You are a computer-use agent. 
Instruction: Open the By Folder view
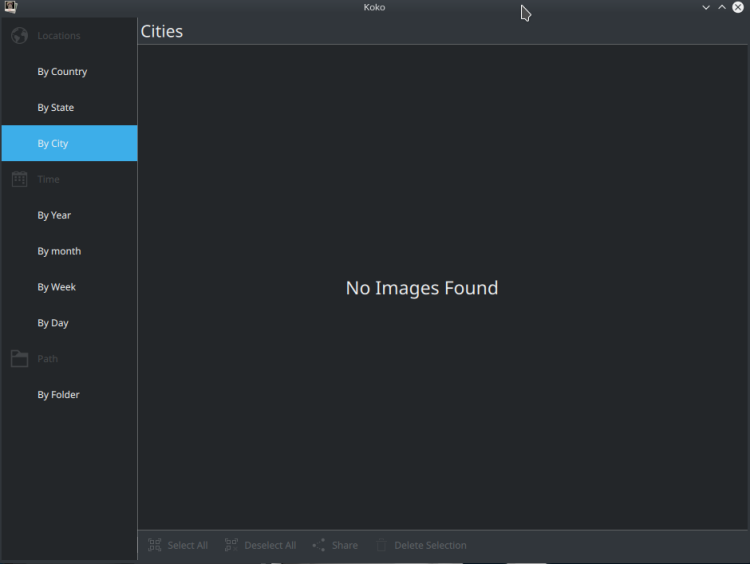(x=69, y=394)
